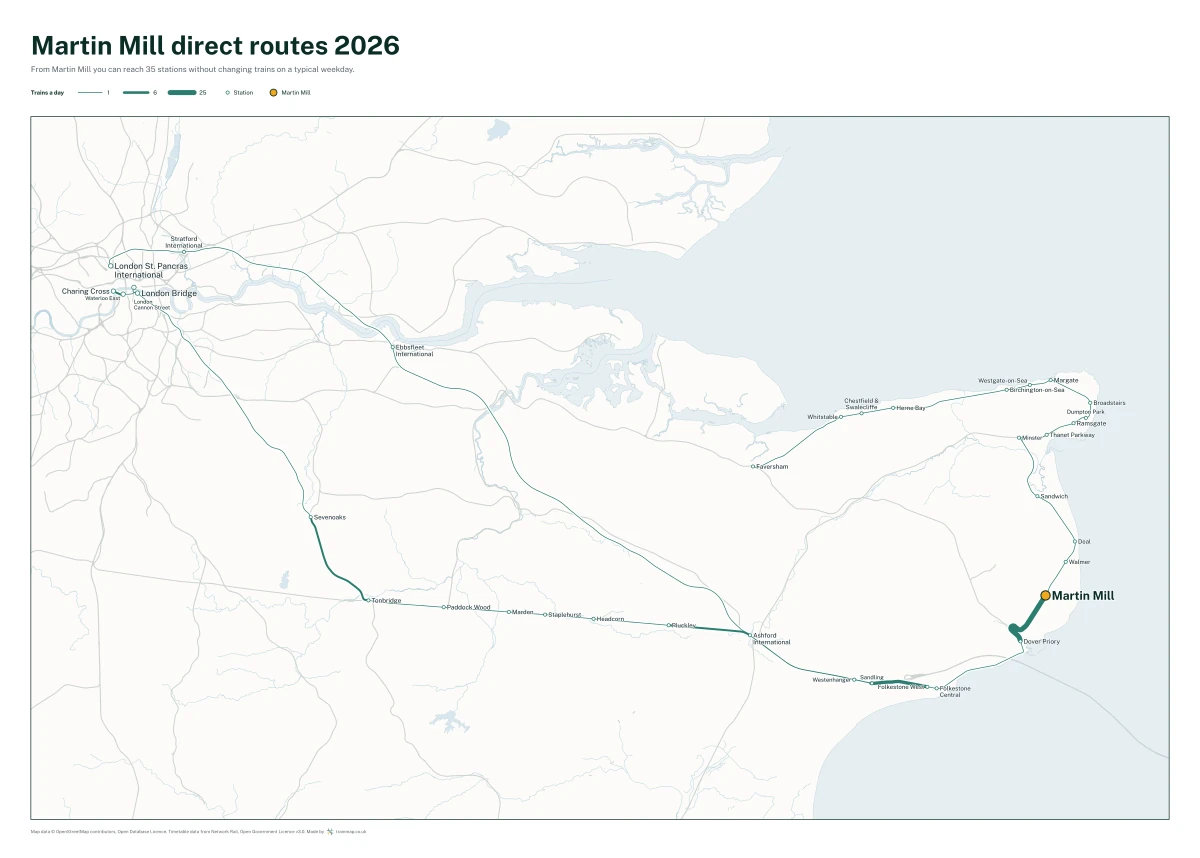Image resolution: width=1200 pixels, height=858 pixels.
Task: Click the medium 6-trains-a-day line sample in legend
Action: coord(136,92)
